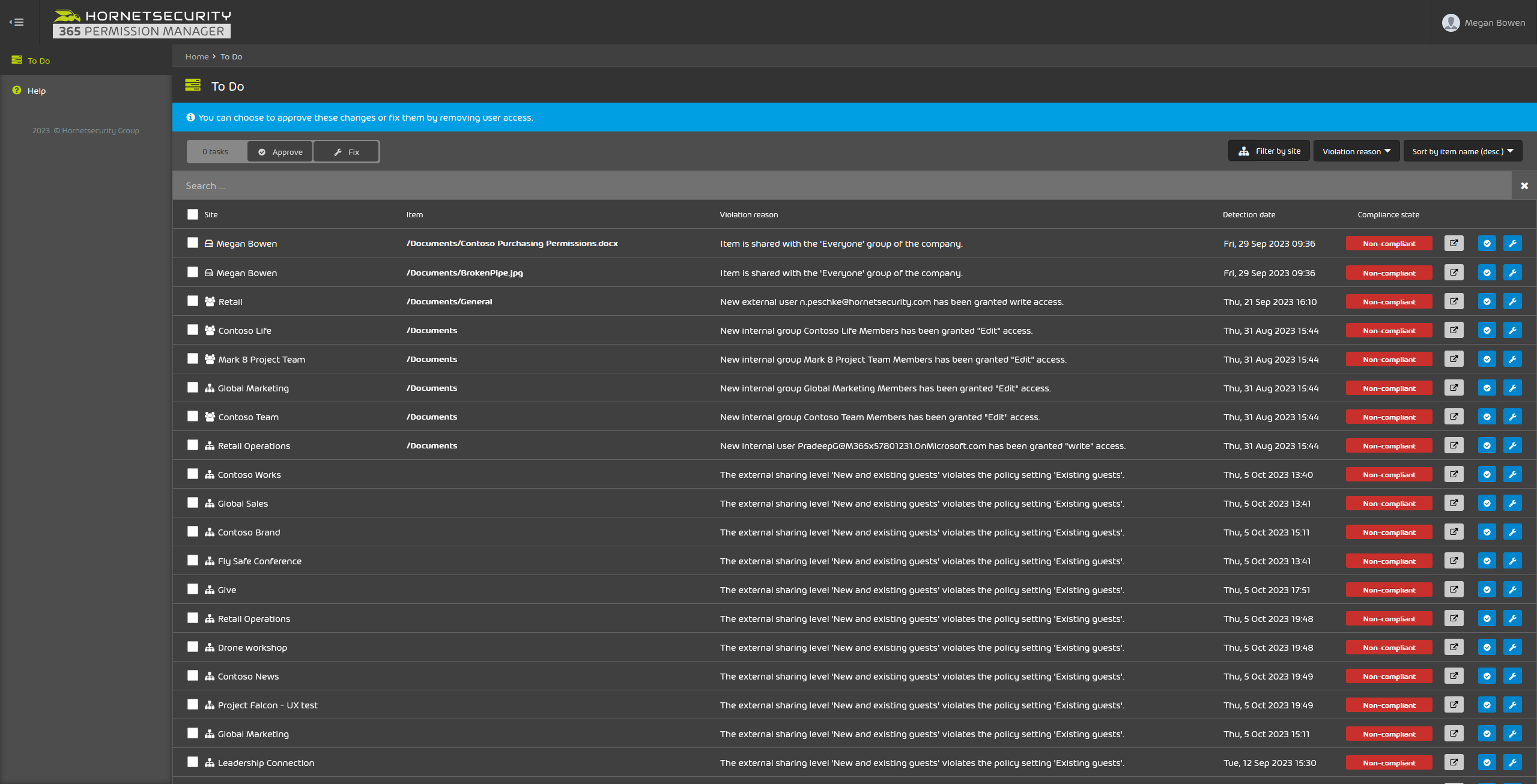Screen dimensions: 1537x784
Task: Select the Contoso Life row checkbox
Action: [x=192, y=330]
